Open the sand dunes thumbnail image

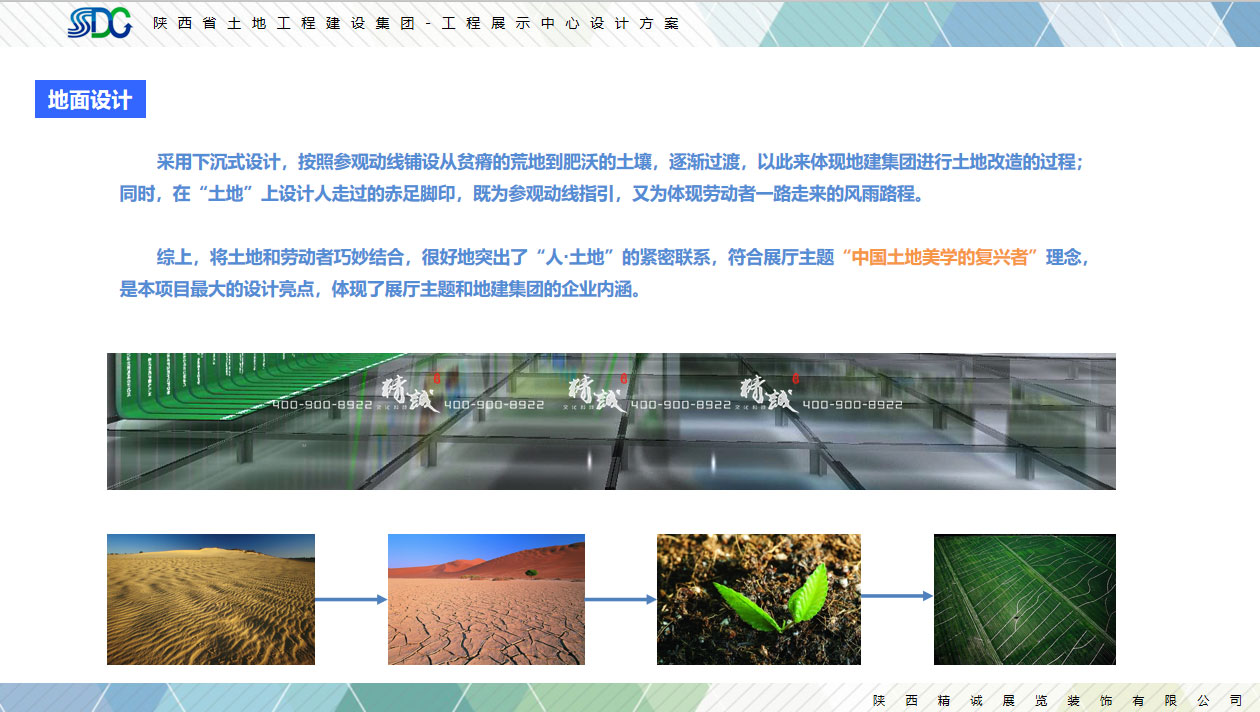click(x=211, y=599)
